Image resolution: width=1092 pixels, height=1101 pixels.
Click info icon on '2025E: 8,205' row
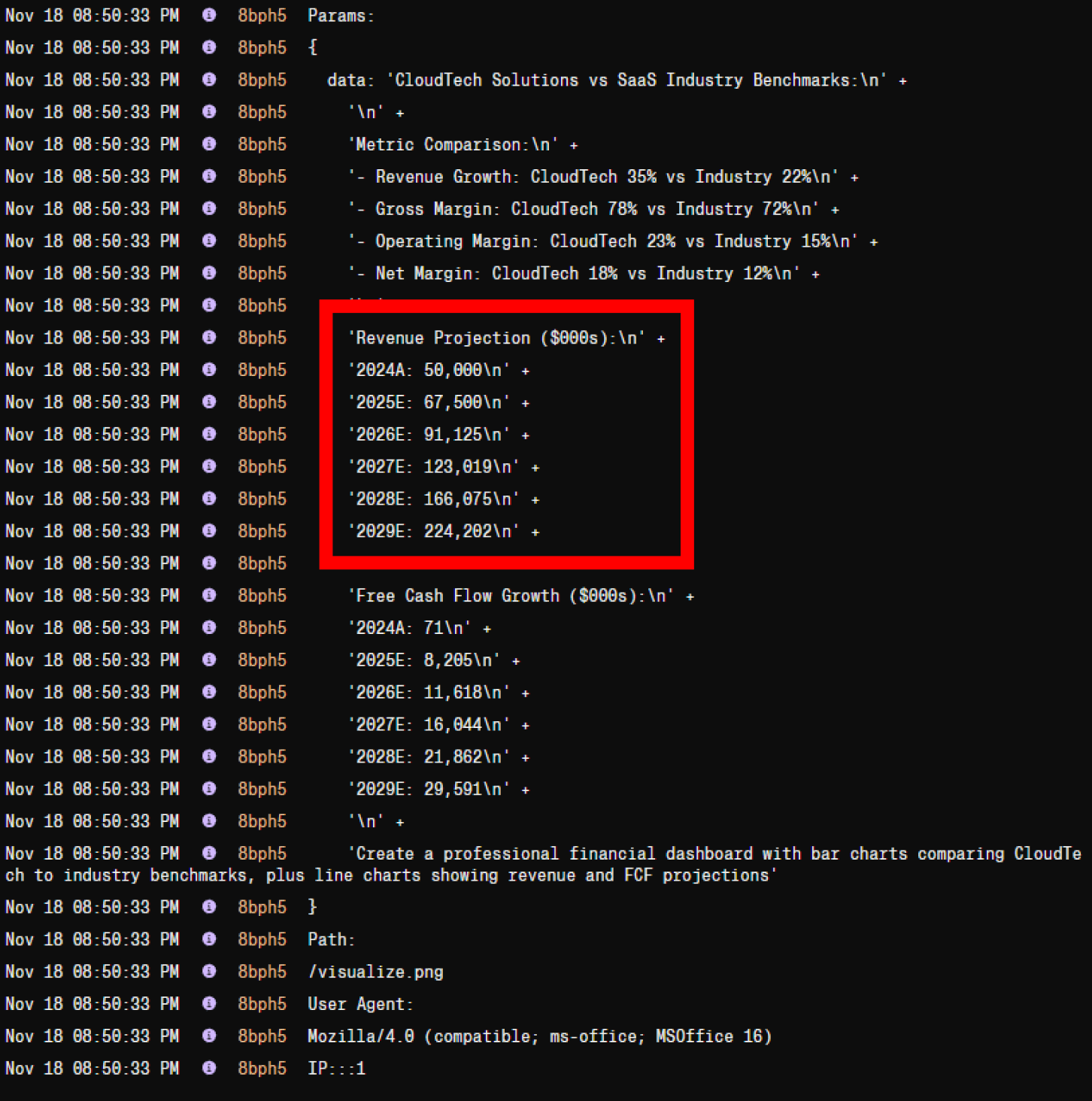209,660
